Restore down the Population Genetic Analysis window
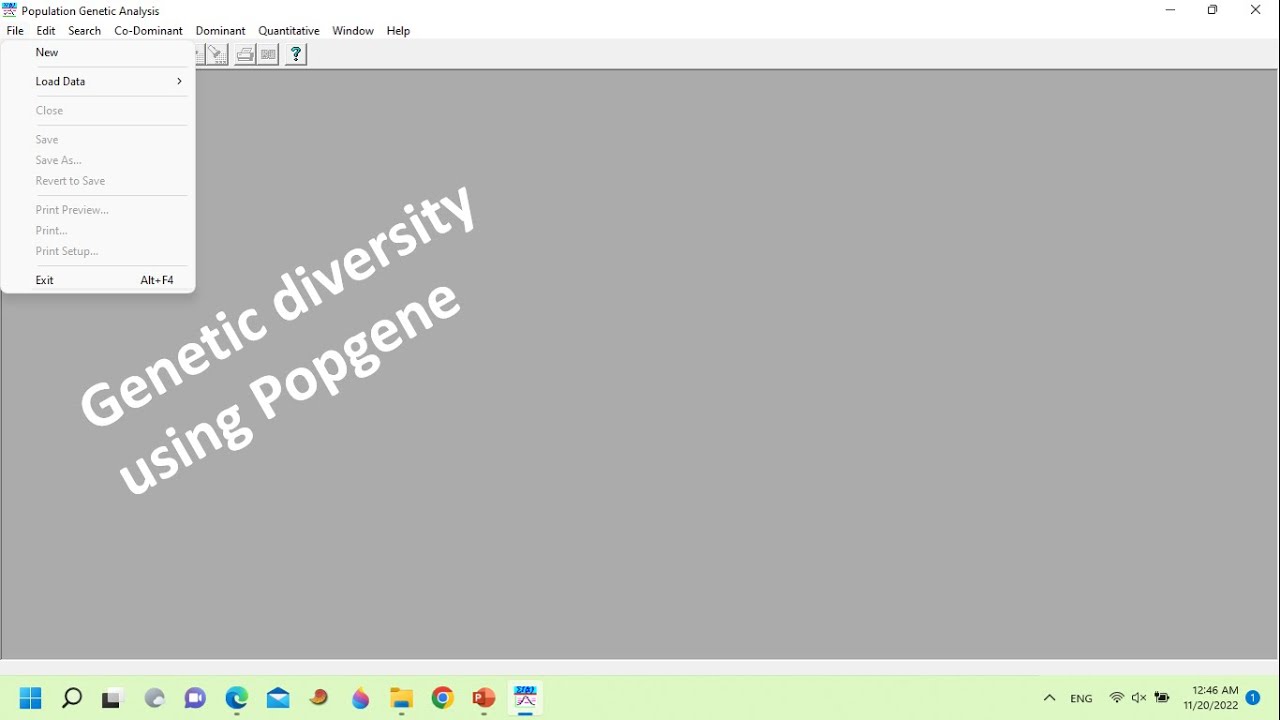1280x720 pixels. point(1213,10)
